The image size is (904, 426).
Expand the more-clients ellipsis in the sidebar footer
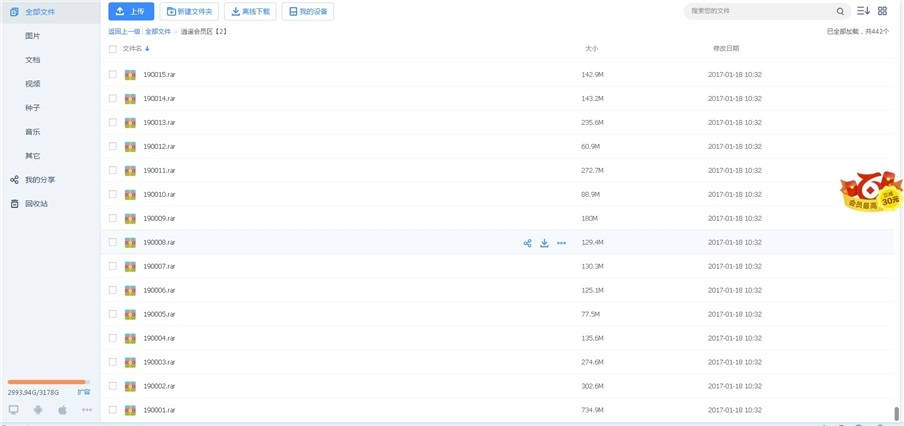(86, 410)
